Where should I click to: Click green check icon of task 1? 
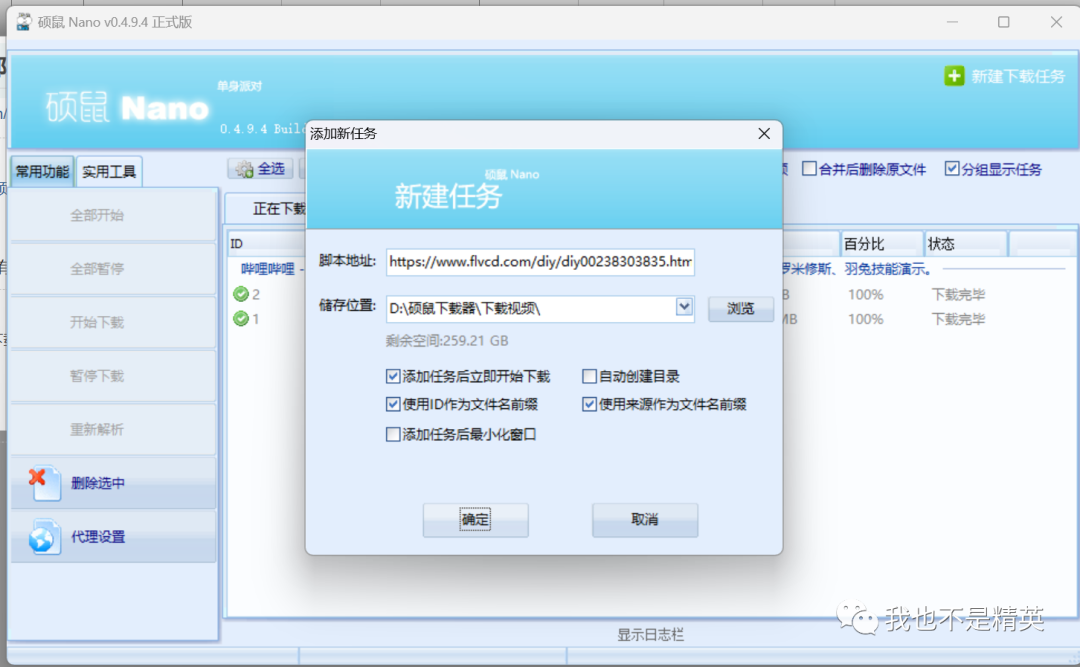coord(240,319)
